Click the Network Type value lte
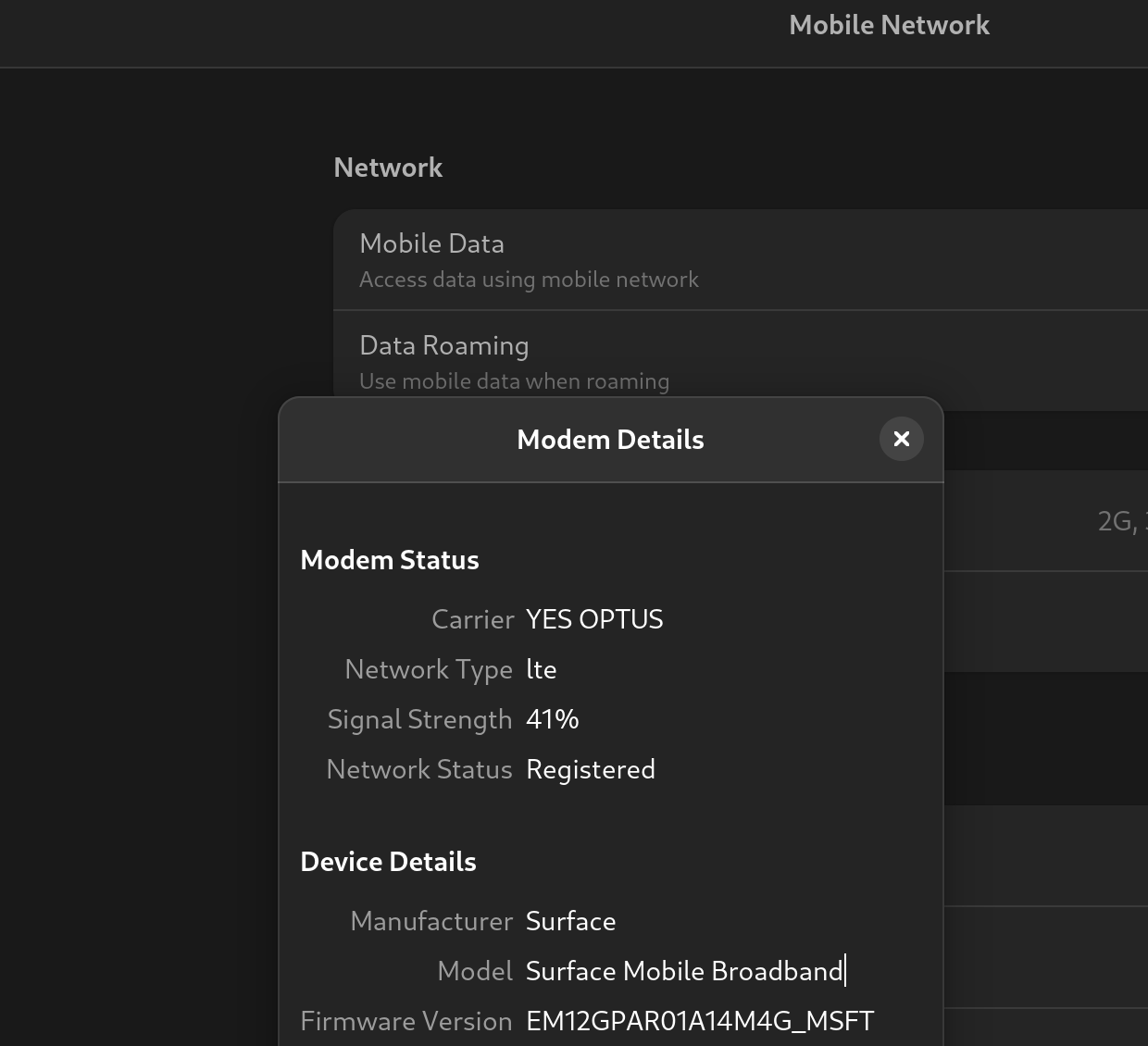 (541, 668)
